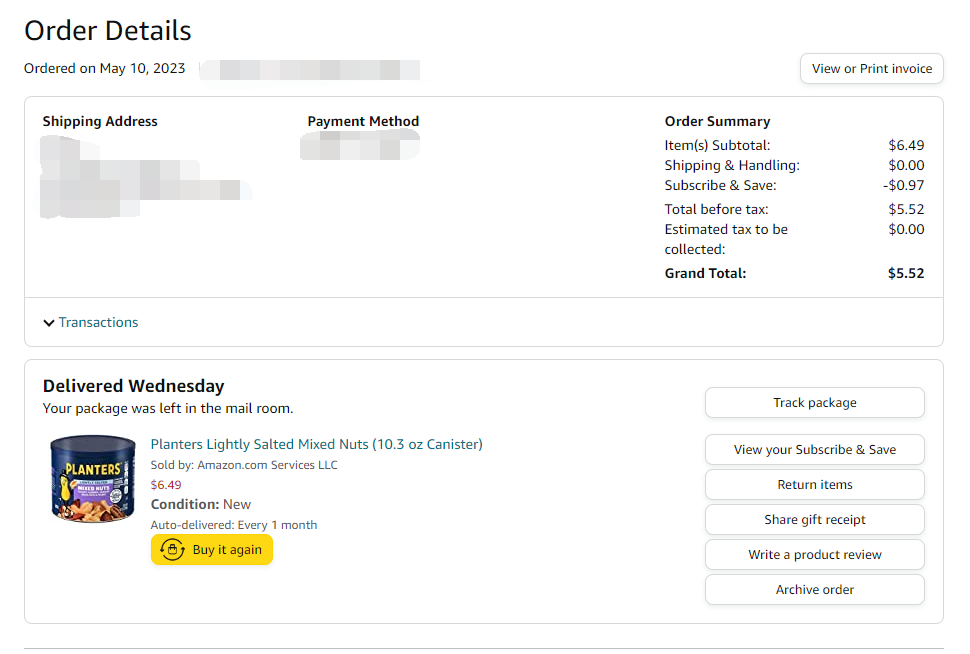Expand the Transactions section
The width and height of the screenshot is (970, 654).
pyautogui.click(x=98, y=322)
